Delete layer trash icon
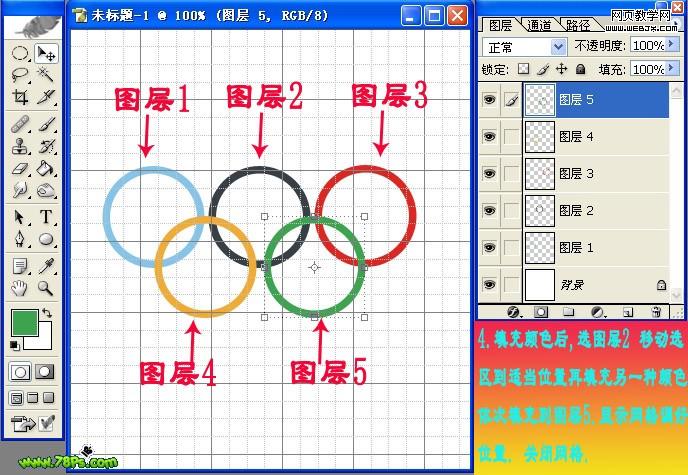 pos(656,312)
